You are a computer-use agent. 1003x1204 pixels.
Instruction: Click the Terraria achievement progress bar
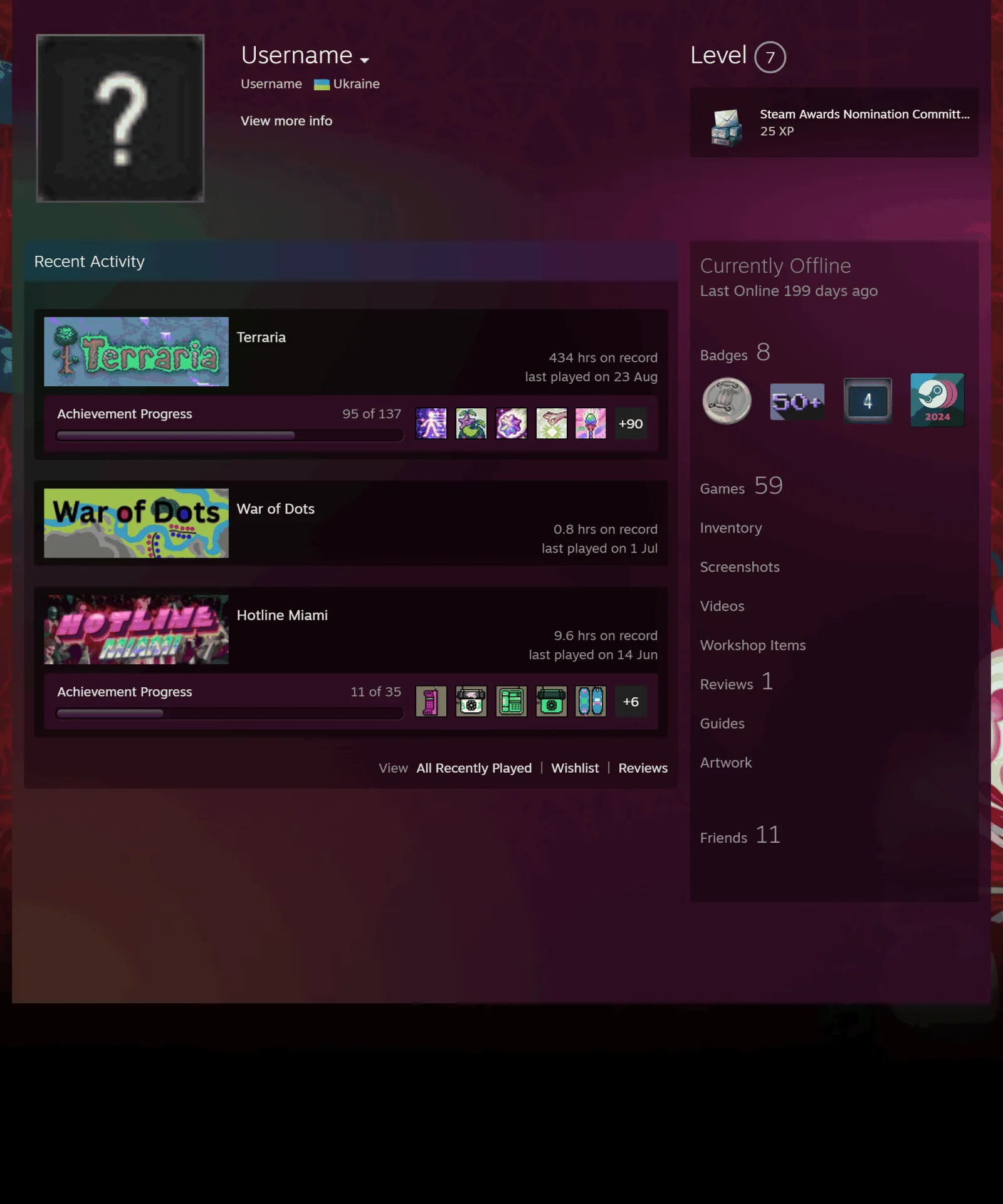pos(229,435)
